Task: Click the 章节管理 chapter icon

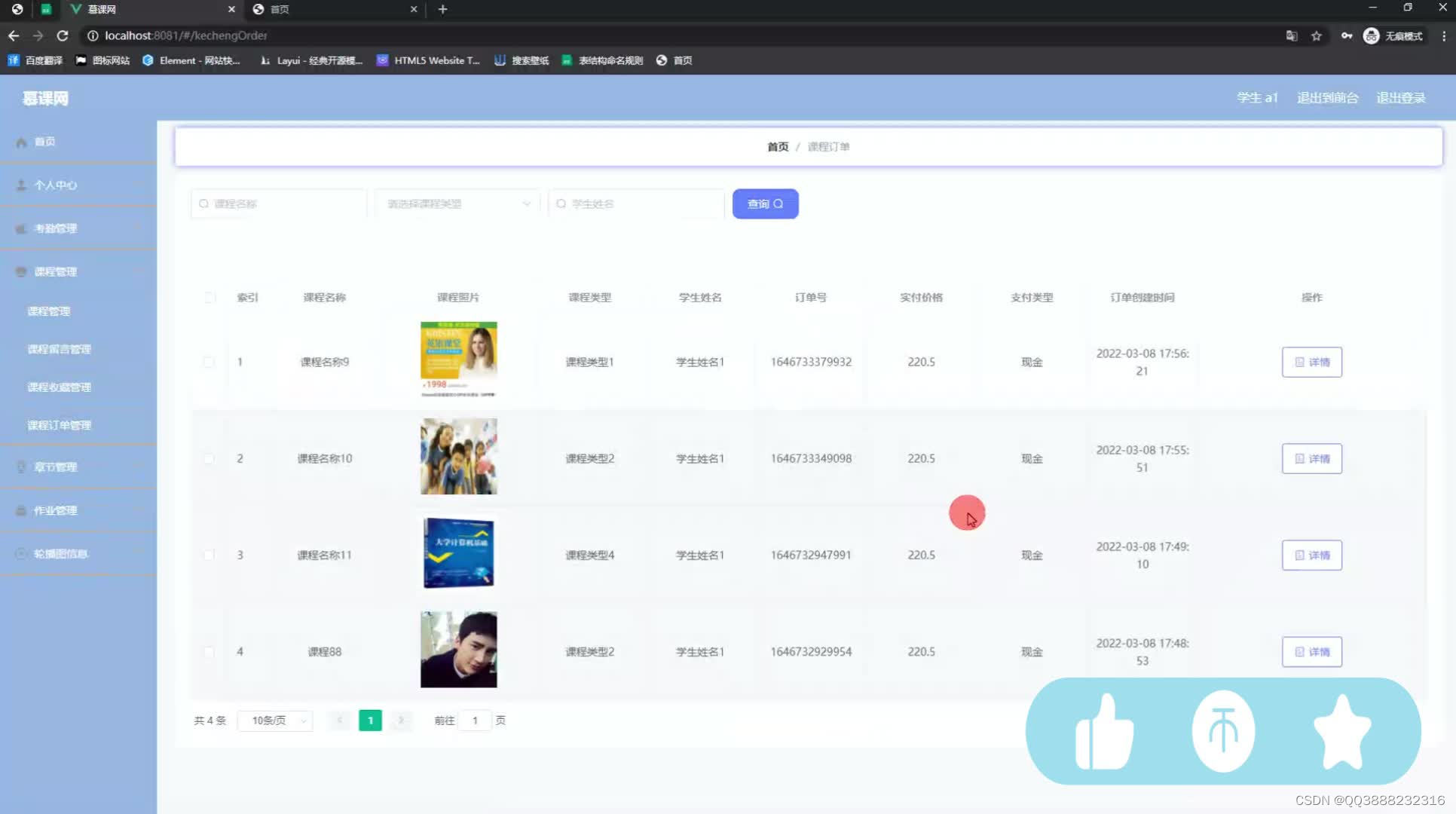Action: (x=21, y=467)
